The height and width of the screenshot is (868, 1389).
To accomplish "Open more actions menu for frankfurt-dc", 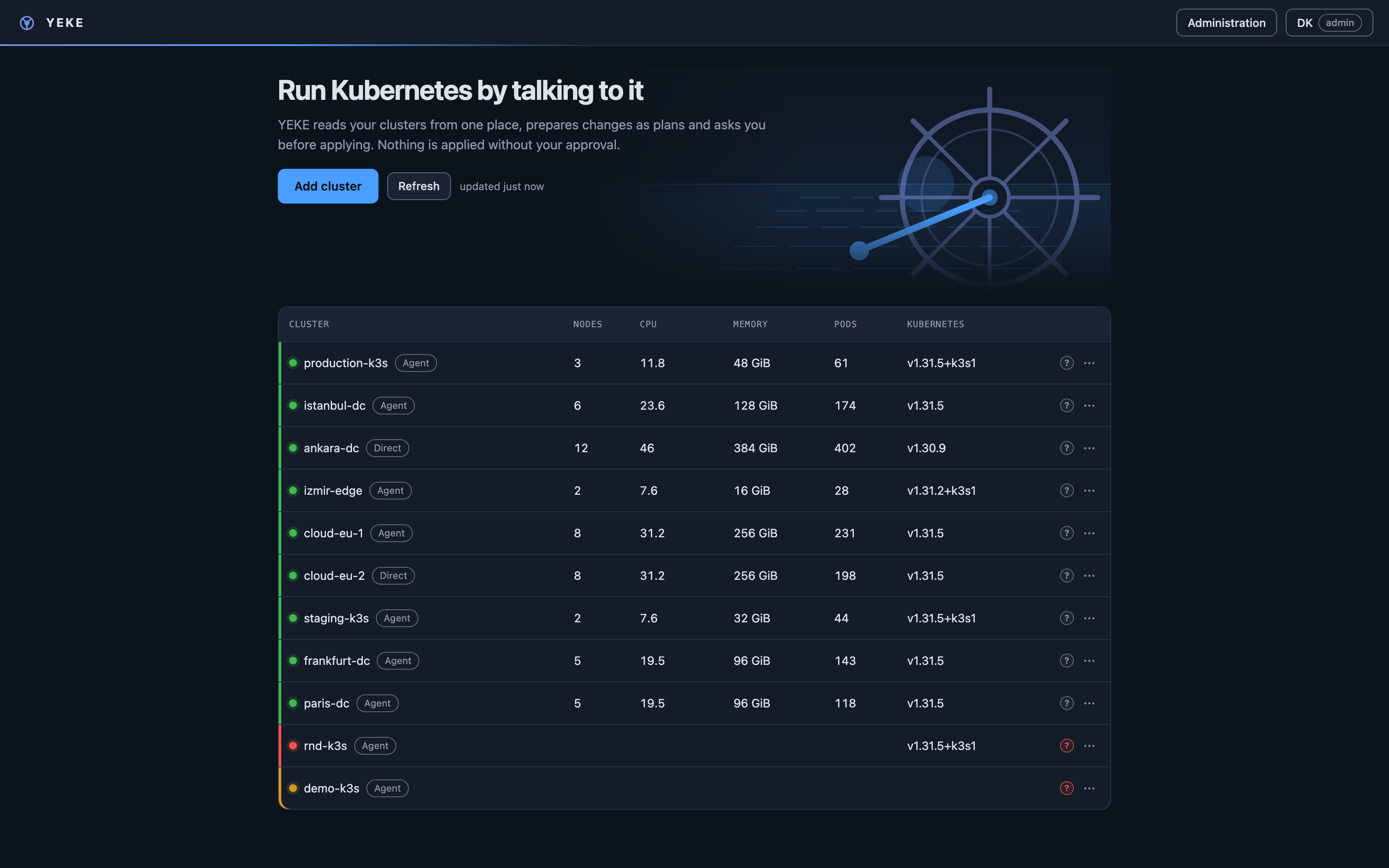I will click(x=1089, y=660).
